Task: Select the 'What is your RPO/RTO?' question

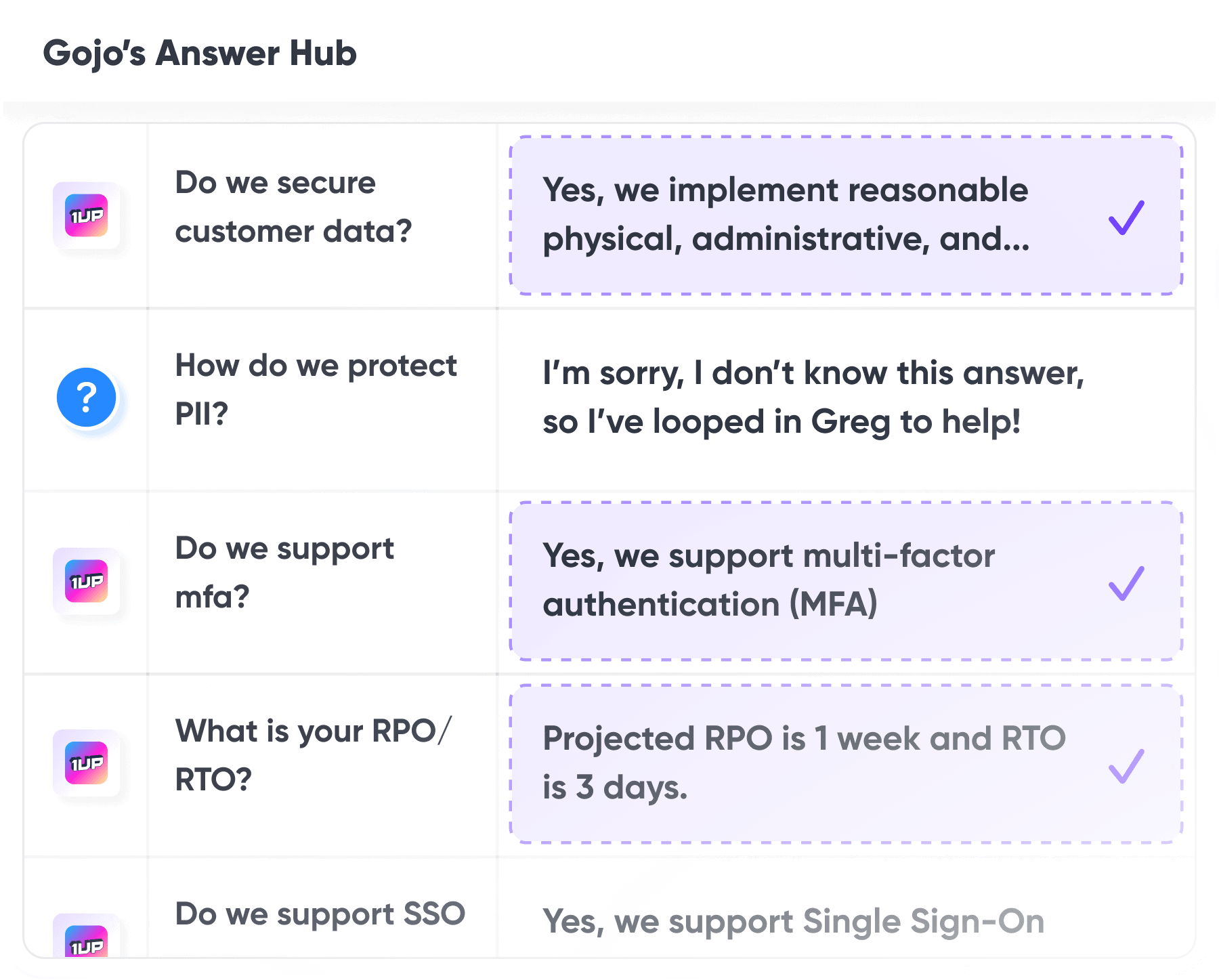Action: tap(312, 755)
